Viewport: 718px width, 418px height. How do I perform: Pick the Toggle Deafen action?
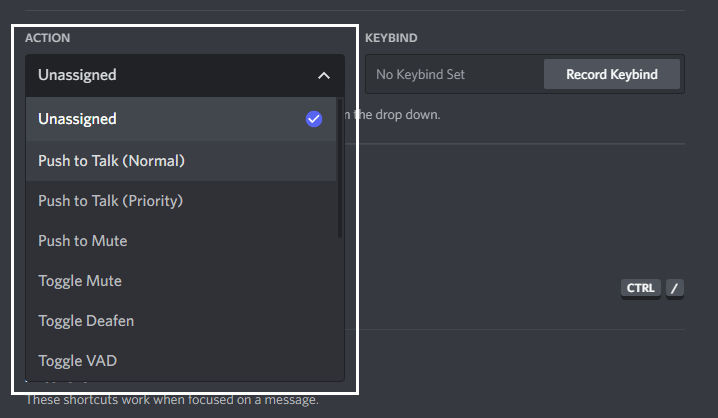pos(181,320)
